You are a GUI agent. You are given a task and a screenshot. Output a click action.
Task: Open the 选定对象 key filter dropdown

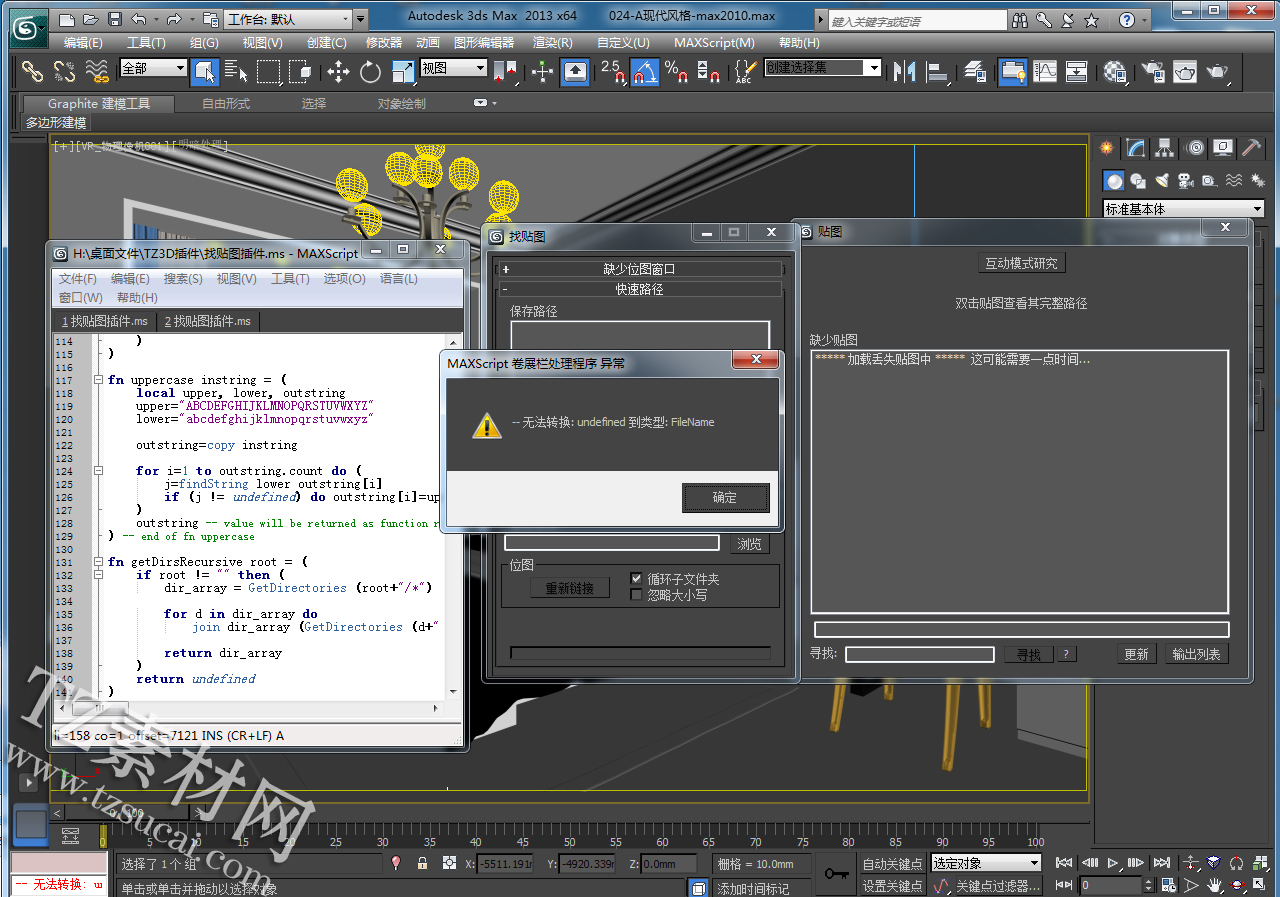(x=986, y=863)
